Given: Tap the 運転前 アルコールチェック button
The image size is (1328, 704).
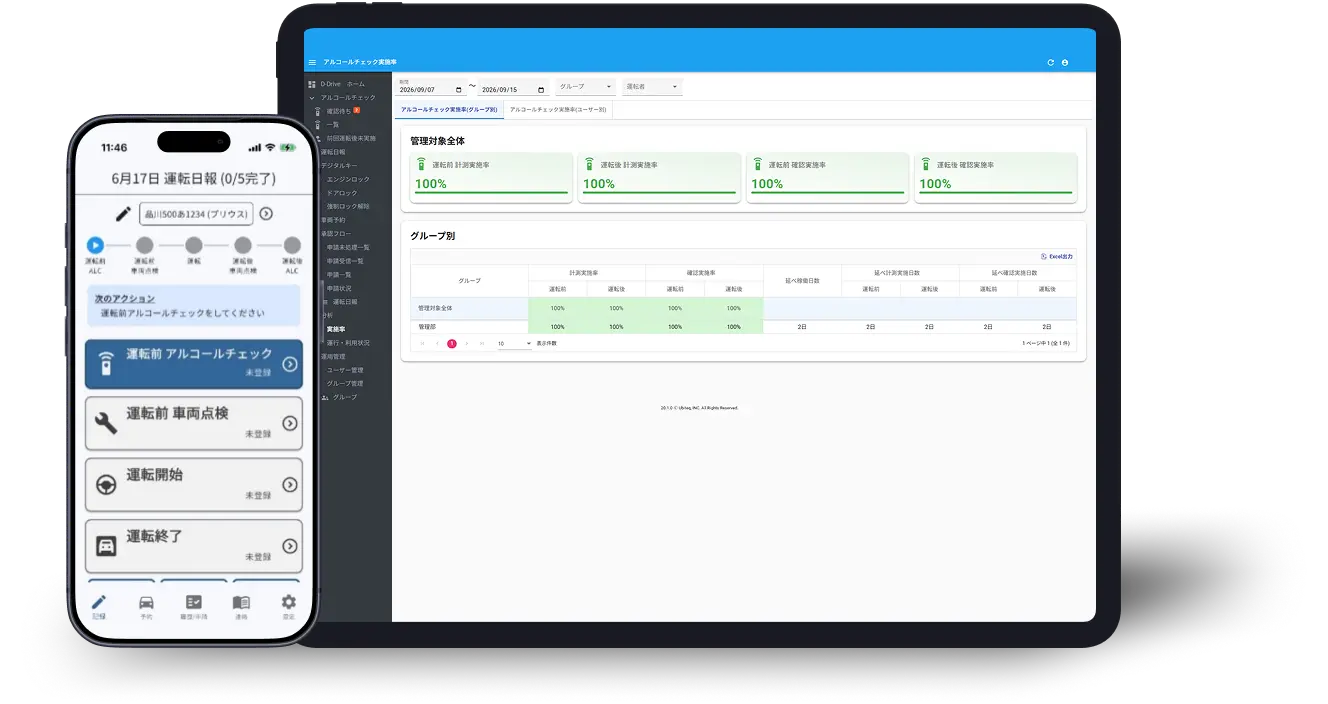Looking at the screenshot, I should pyautogui.click(x=194, y=364).
